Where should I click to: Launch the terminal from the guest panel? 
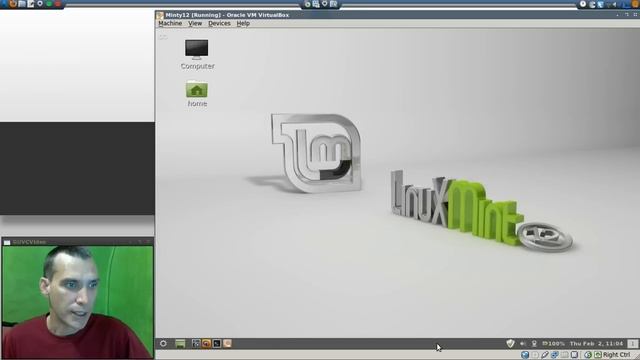(x=217, y=343)
